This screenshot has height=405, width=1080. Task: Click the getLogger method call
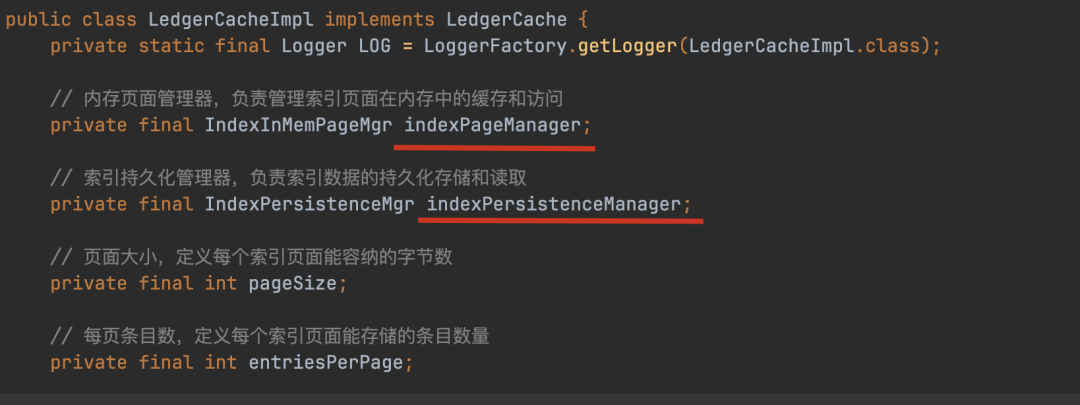(627, 47)
